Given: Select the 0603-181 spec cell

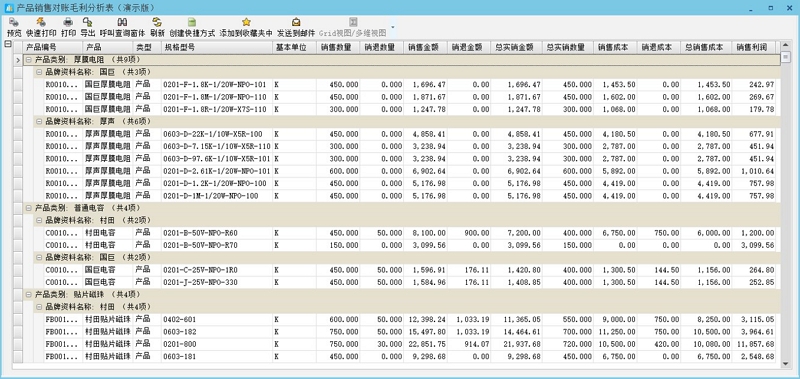Looking at the screenshot, I should (x=217, y=356).
